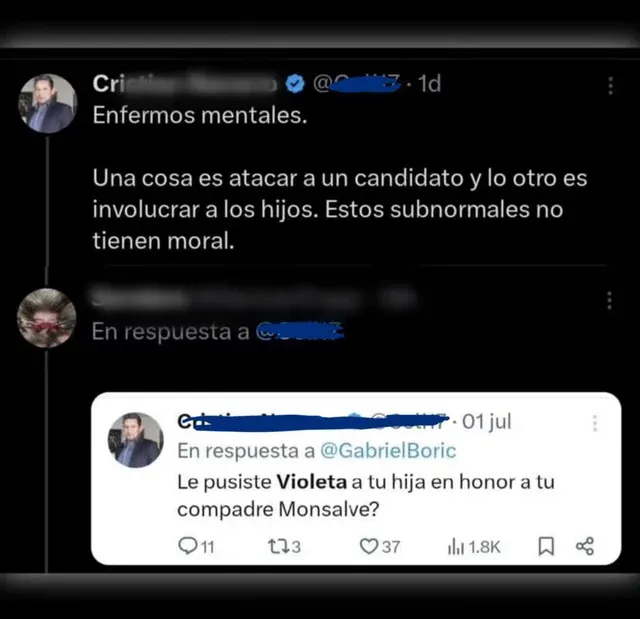Viewport: 640px width, 619px height.
Task: Open three-dot menu on the top tweet
Action: pyautogui.click(x=610, y=86)
